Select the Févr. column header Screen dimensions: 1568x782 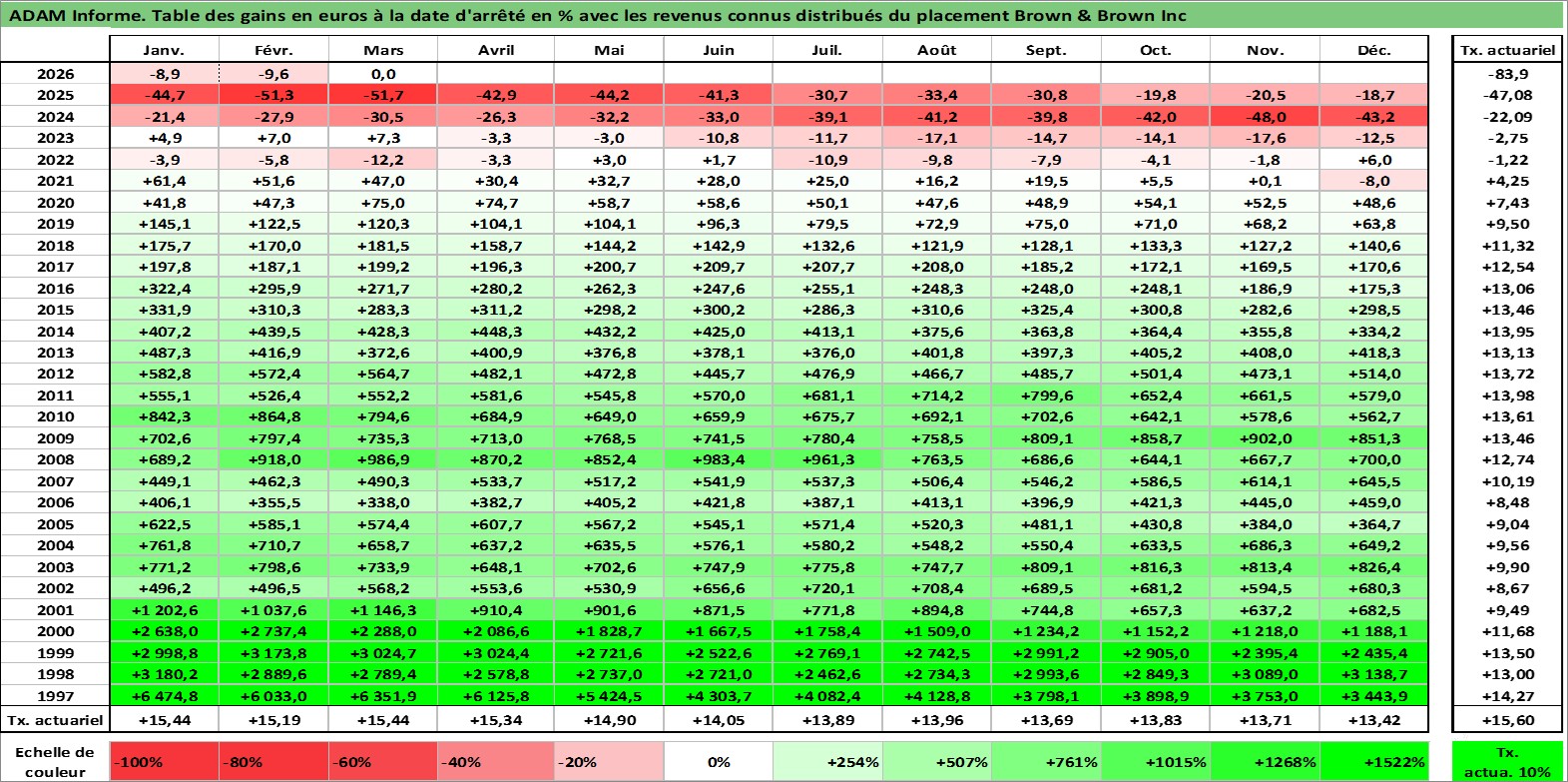(x=273, y=50)
